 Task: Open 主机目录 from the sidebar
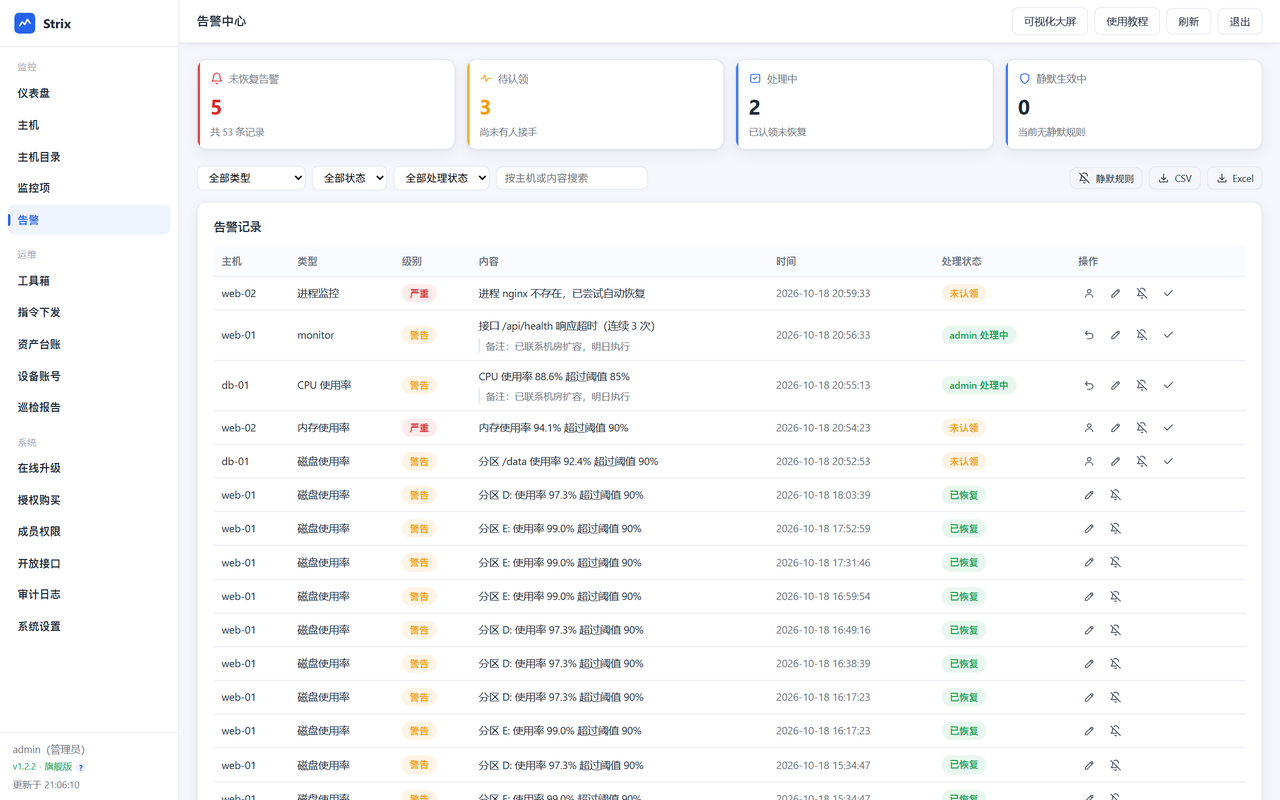point(89,157)
